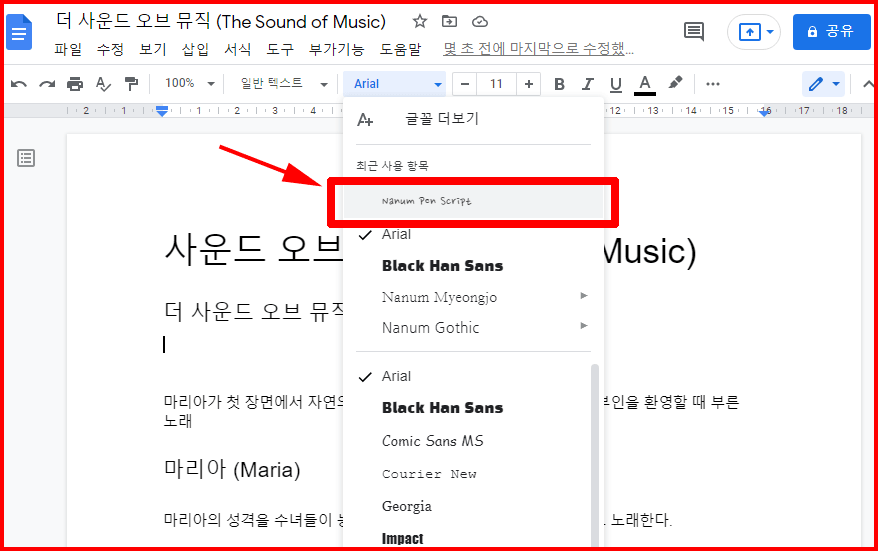The width and height of the screenshot is (878, 551).
Task: Select the paint format tool
Action: (132, 84)
